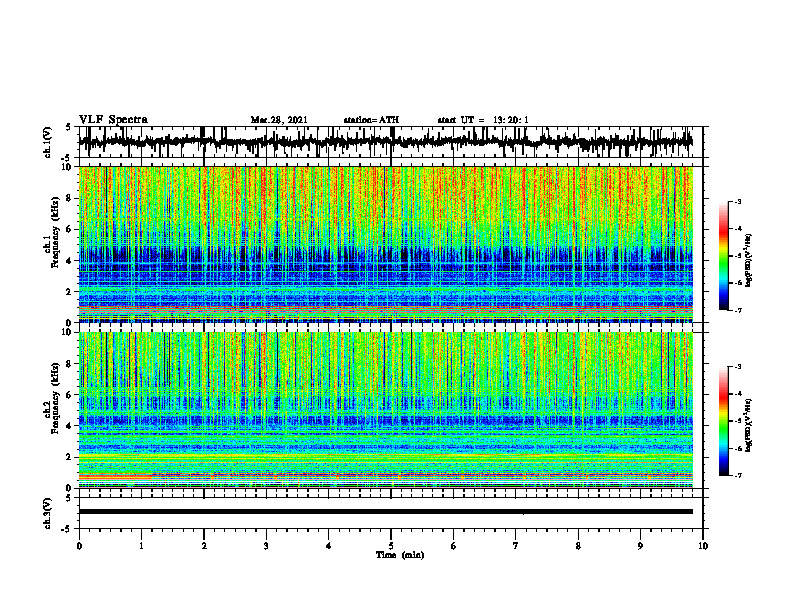Click the time axis tick label "9"
Screen dimensions: 792x612
pos(640,546)
